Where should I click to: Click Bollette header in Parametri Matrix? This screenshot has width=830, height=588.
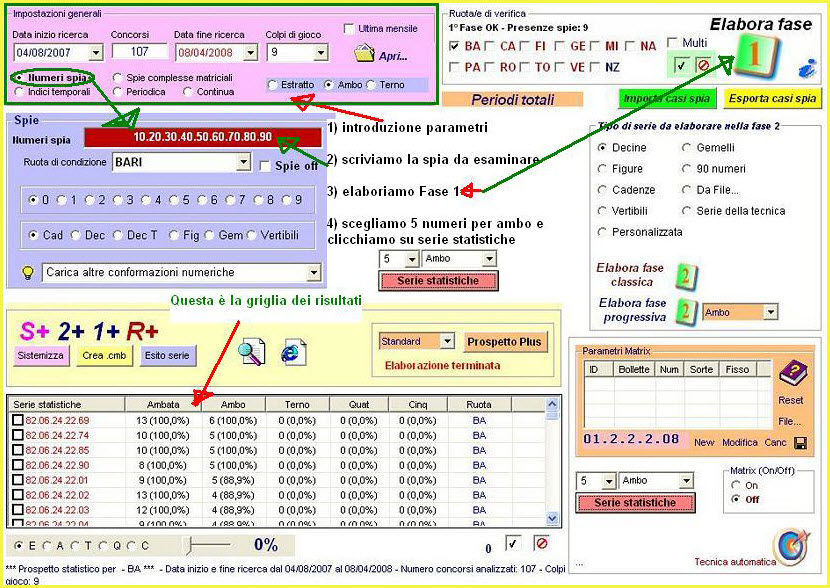coord(634,369)
